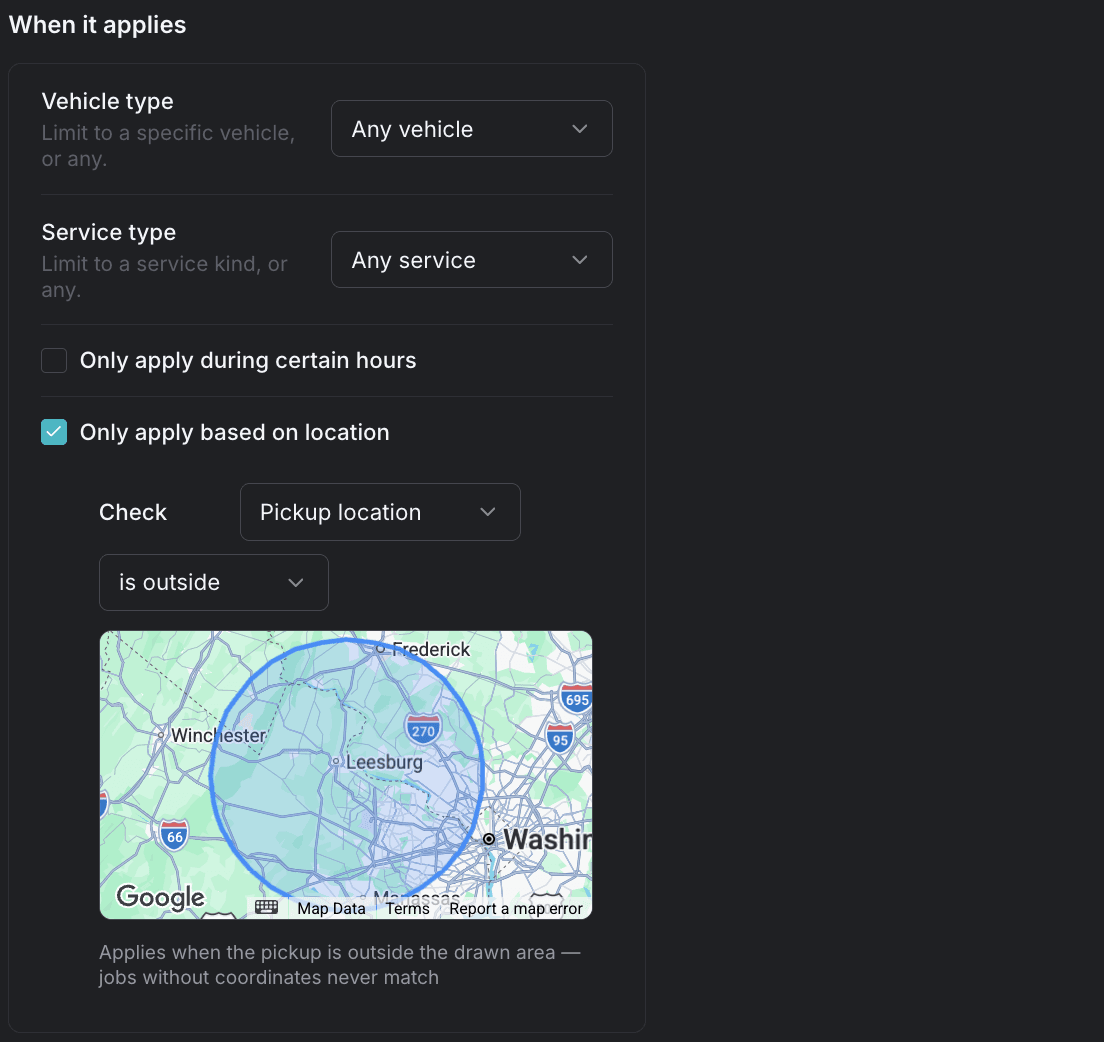Click the Winchester label on the map
Screen dimensions: 1104x1042
(218, 736)
